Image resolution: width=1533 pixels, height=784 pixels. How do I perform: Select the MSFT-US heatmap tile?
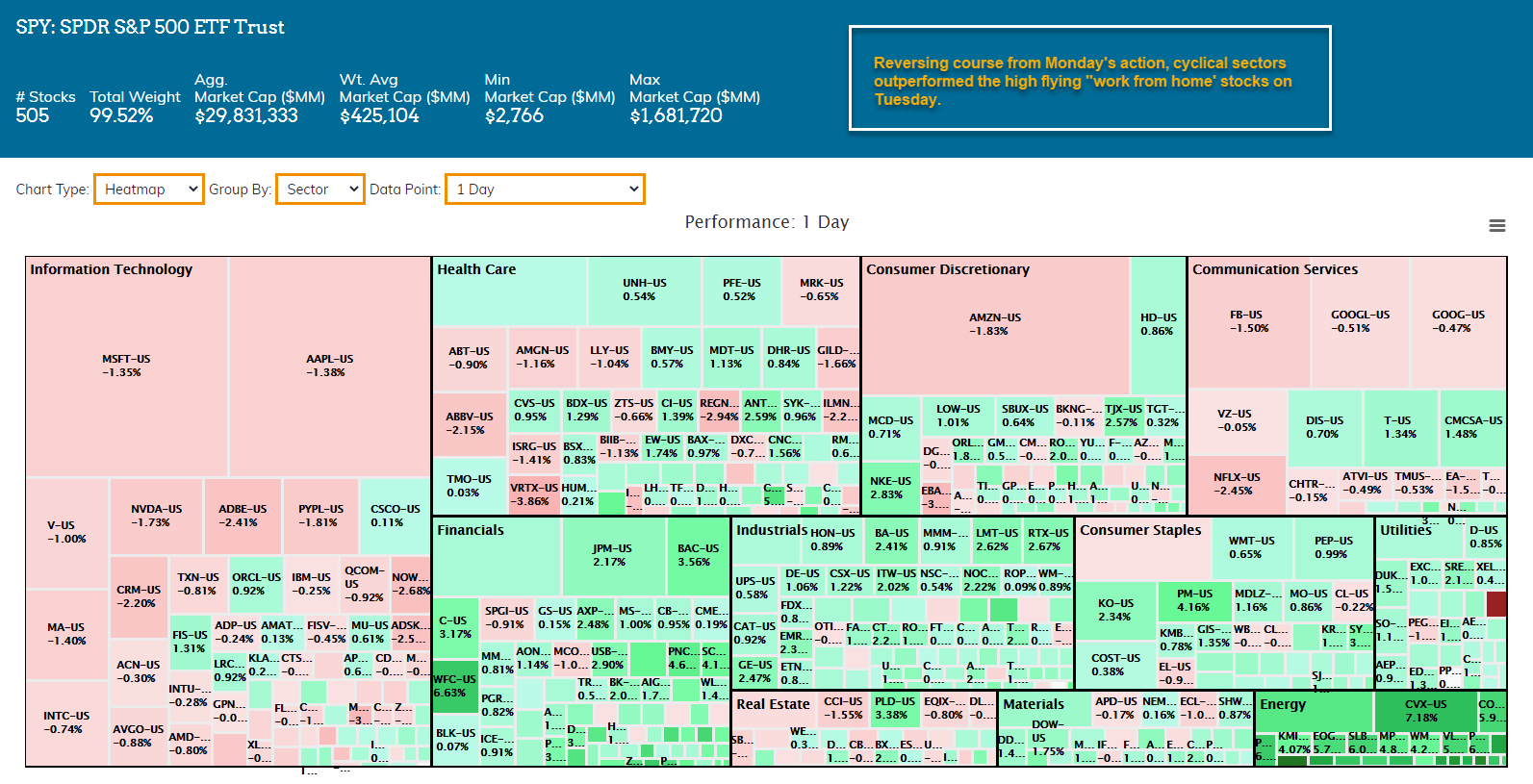coord(127,367)
